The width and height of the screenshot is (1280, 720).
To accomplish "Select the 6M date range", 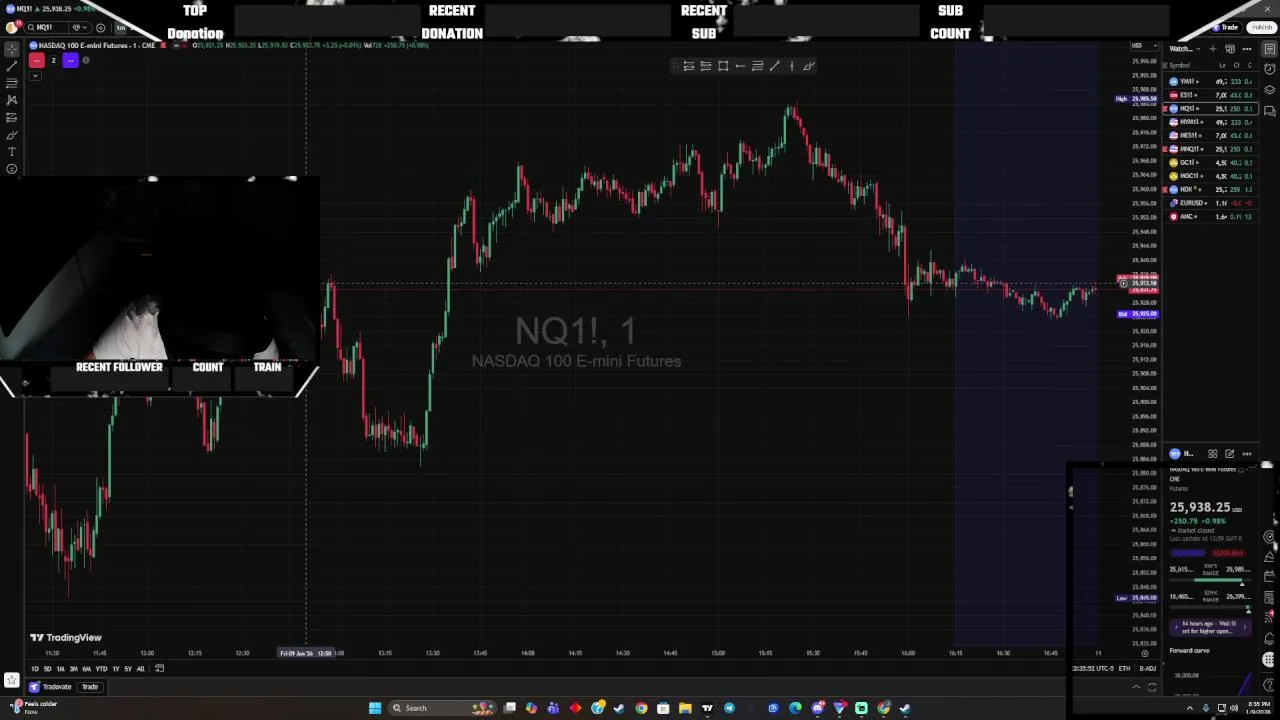I will [86, 669].
